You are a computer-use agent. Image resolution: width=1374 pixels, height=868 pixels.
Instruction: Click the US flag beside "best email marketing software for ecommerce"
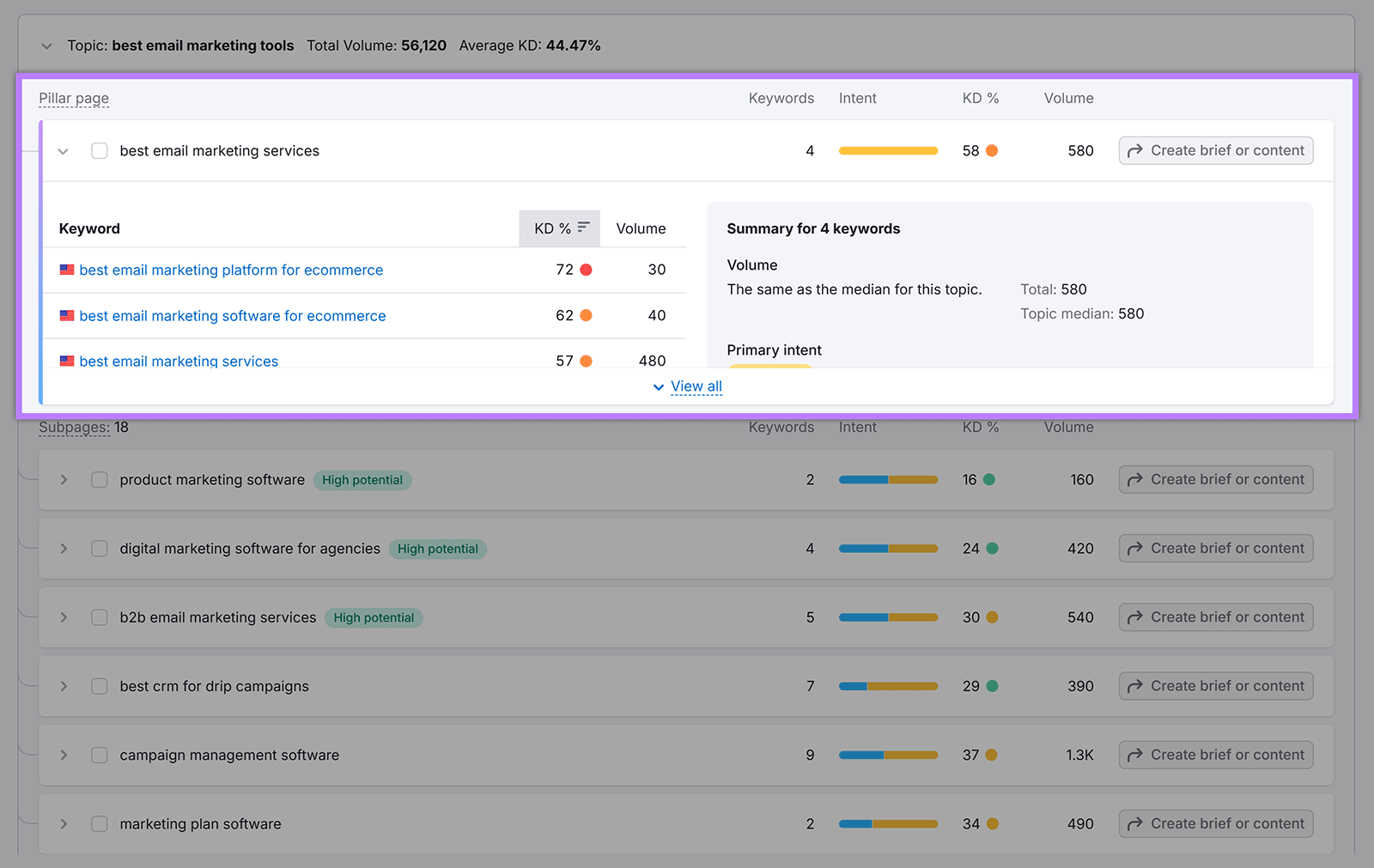coord(67,314)
